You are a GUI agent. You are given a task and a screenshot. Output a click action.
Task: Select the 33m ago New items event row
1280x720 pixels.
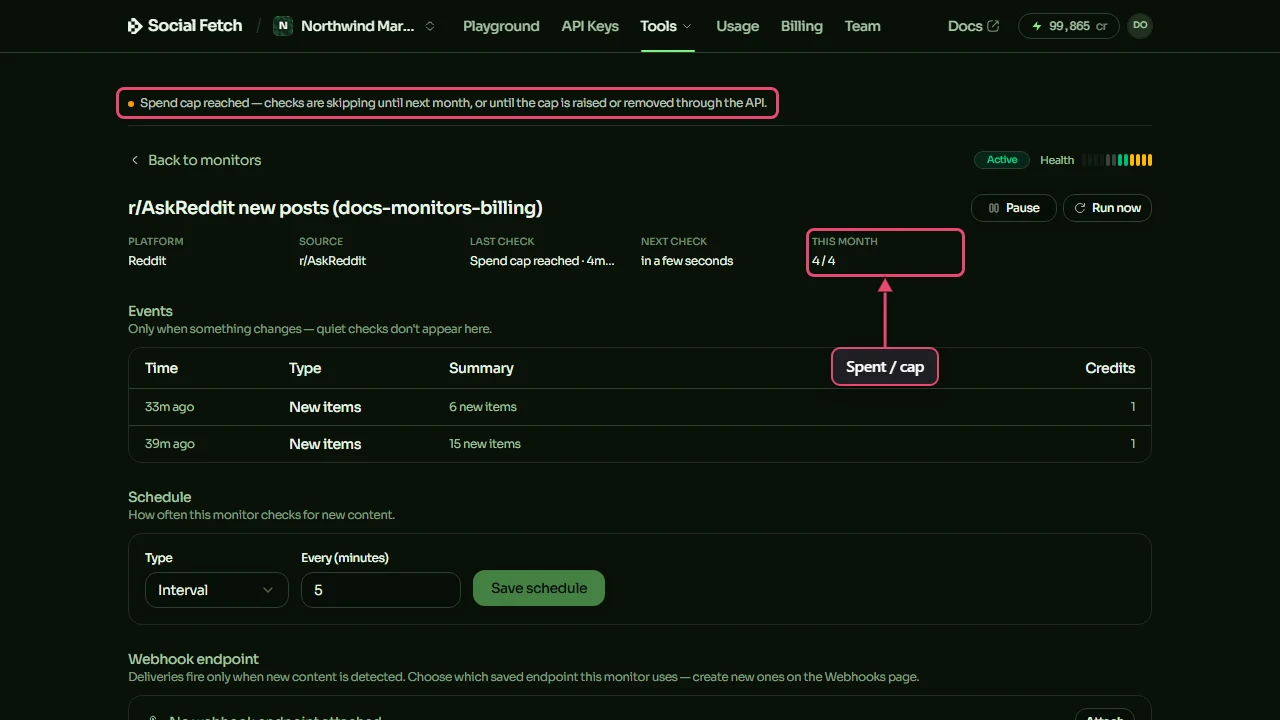640,407
